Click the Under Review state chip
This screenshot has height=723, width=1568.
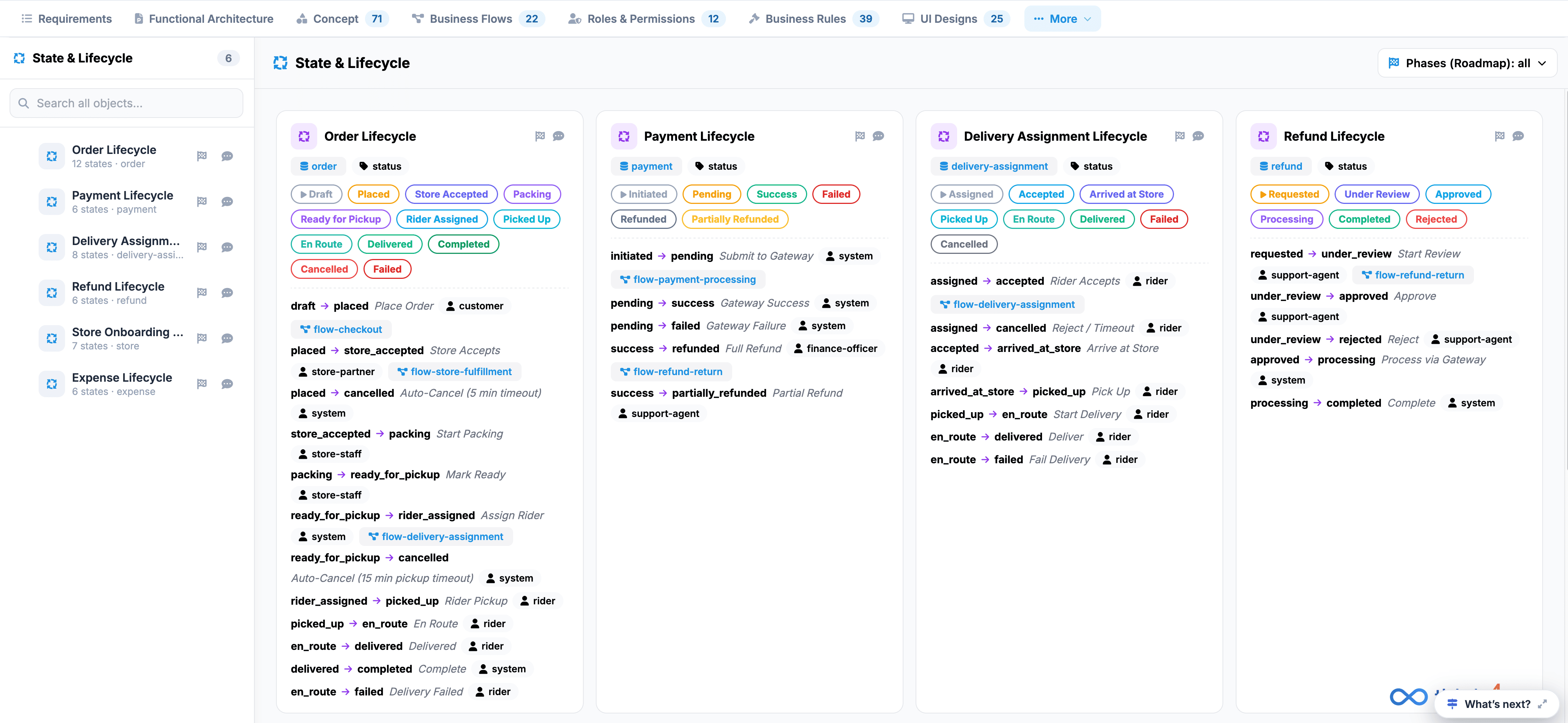pos(1377,194)
